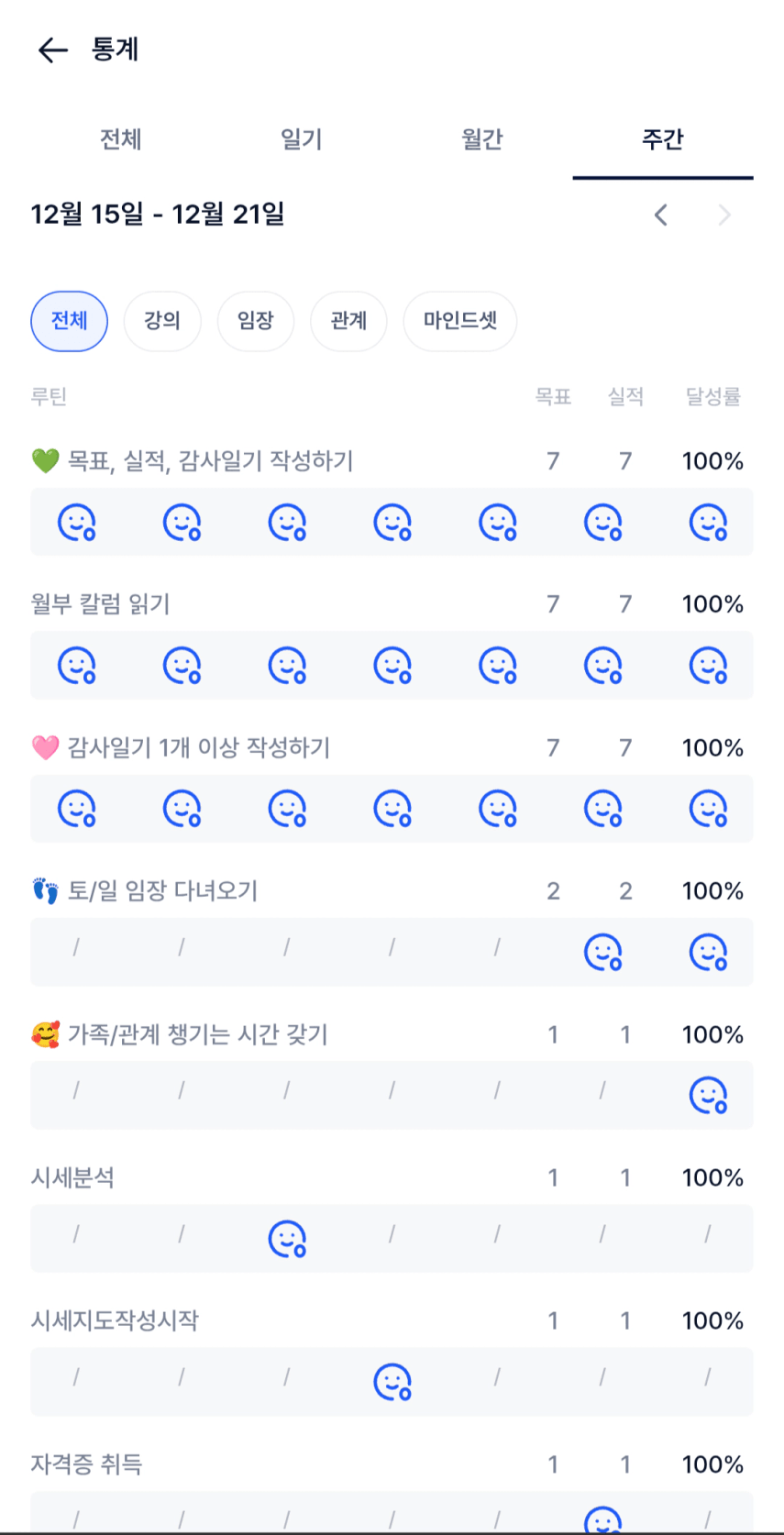The height and width of the screenshot is (1535, 784).
Task: Filter routines by 마인드셋 chip
Action: point(459,321)
